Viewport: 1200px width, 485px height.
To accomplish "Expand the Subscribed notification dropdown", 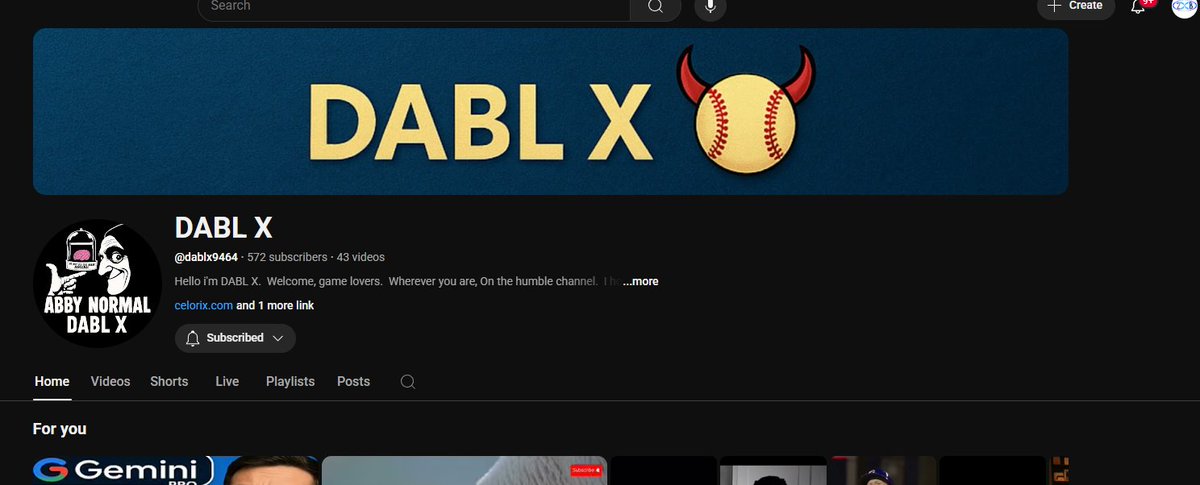I will 235,338.
